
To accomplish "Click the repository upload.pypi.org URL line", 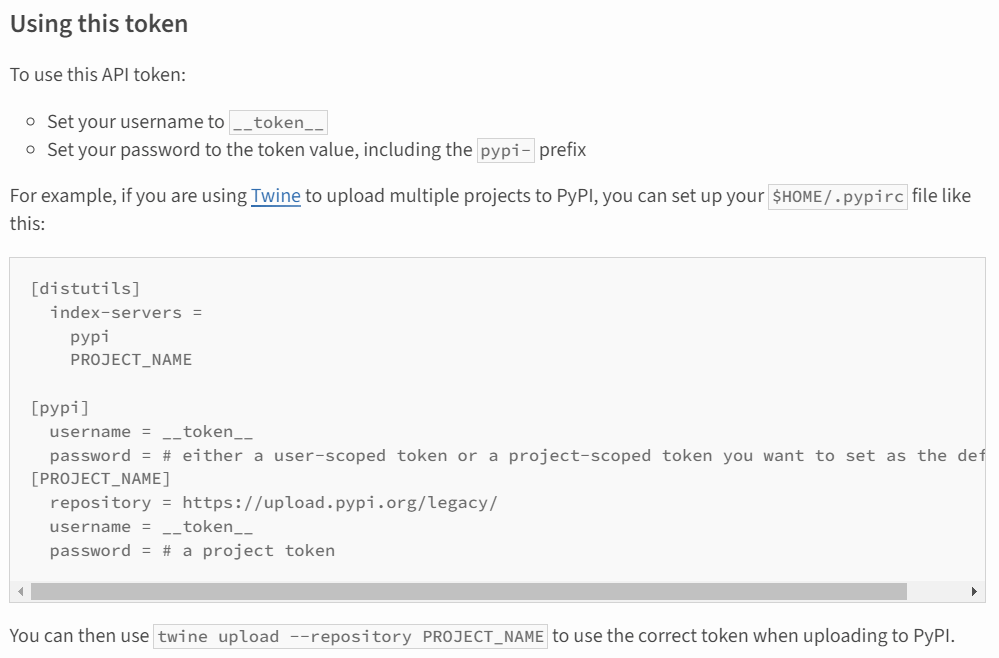I will click(x=273, y=503).
